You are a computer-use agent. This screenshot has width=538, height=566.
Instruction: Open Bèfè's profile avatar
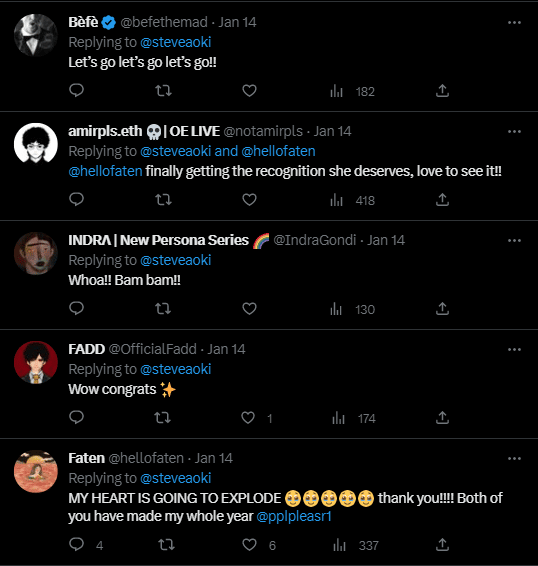point(36,35)
